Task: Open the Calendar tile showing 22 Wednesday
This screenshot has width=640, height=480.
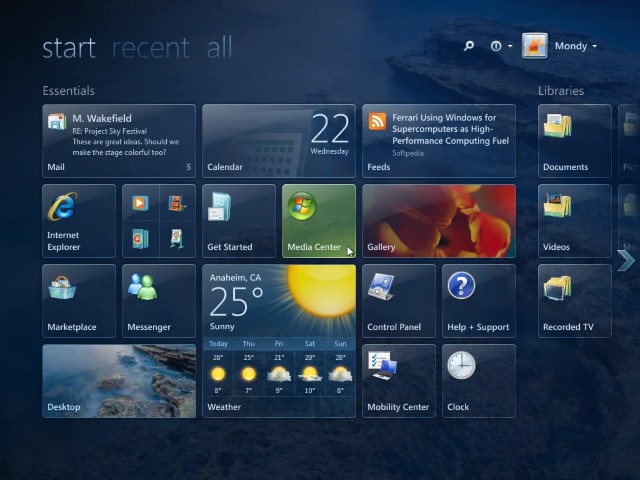Action: [279, 141]
